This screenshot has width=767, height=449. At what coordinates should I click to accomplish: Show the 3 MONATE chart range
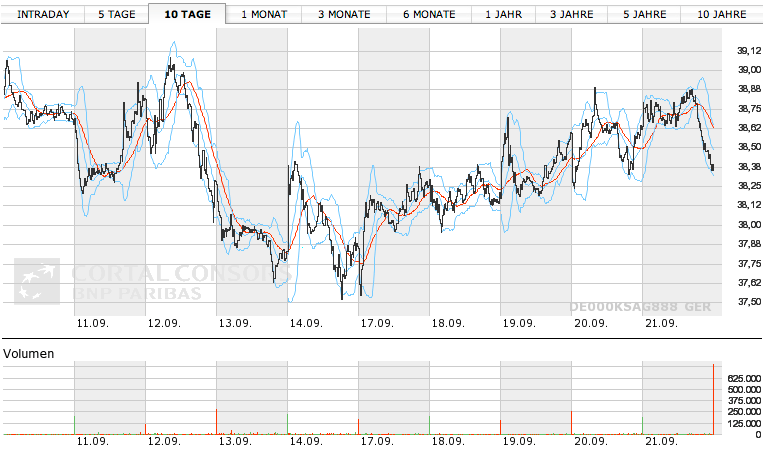coord(343,14)
